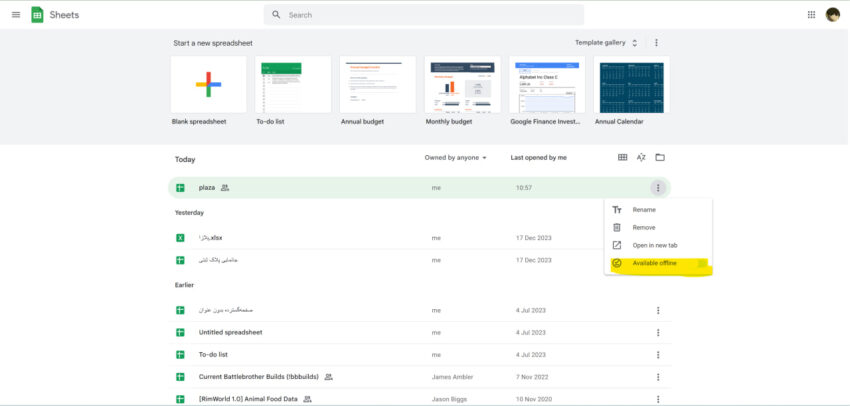The height and width of the screenshot is (406, 850).
Task: Open Current Battlebrother Builds (!bbbuilds)
Action: [x=420, y=377]
